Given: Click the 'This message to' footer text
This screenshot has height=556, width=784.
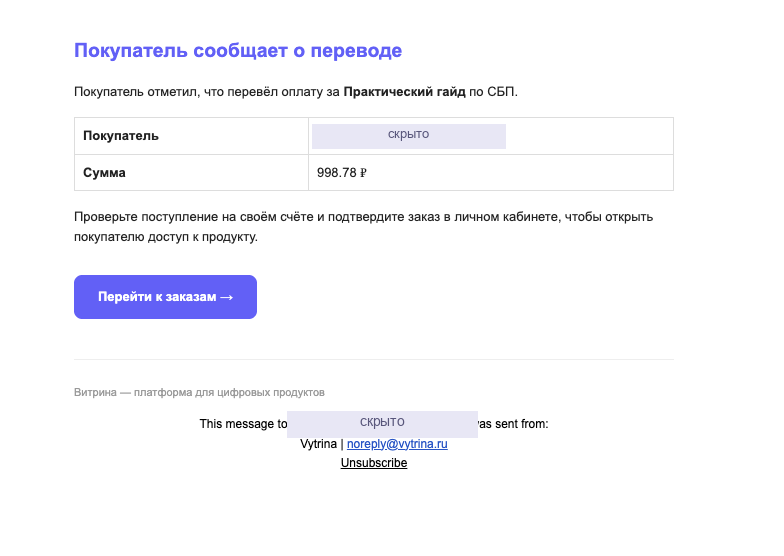Looking at the screenshot, I should [x=243, y=424].
